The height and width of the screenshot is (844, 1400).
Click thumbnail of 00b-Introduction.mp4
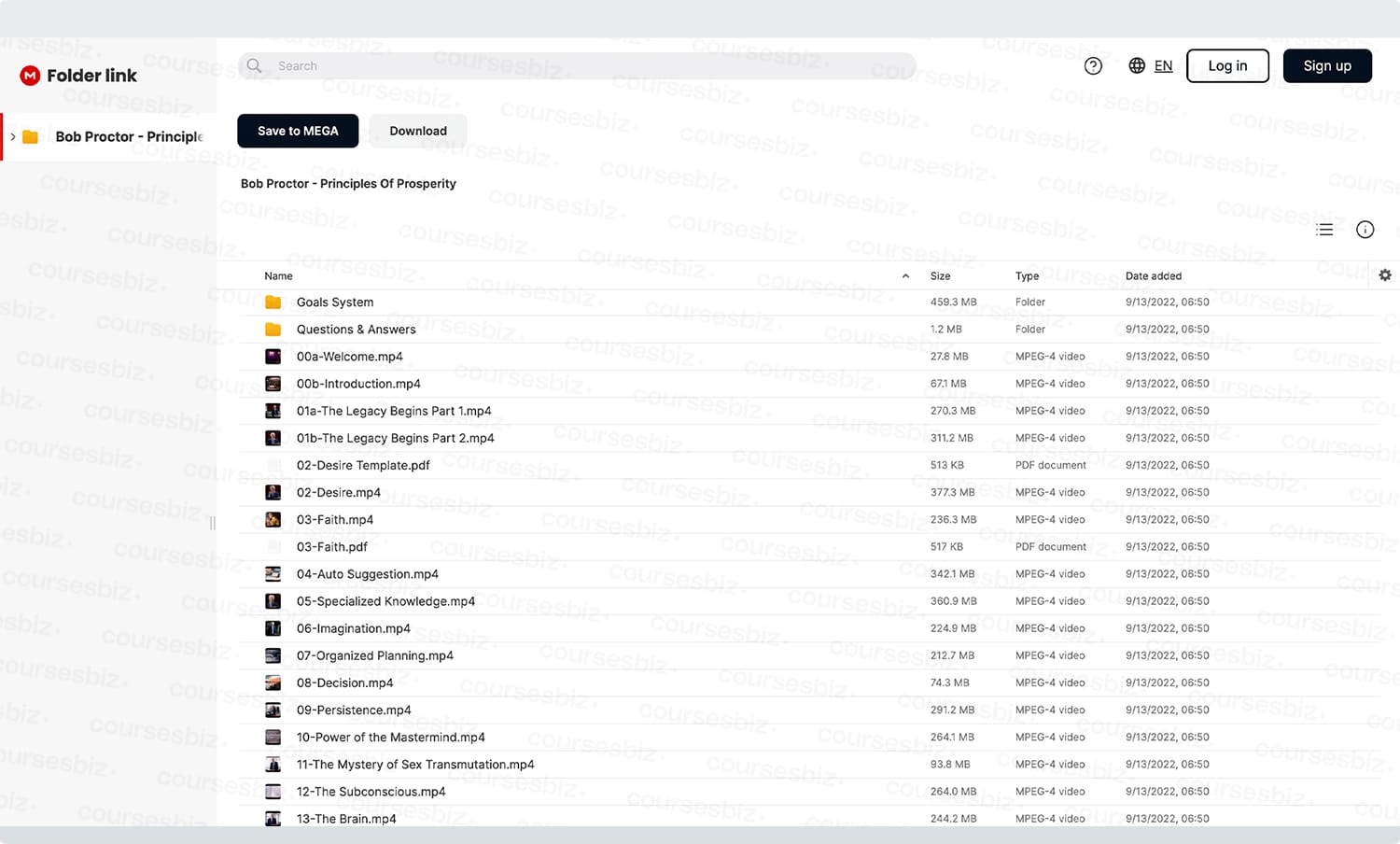click(273, 384)
